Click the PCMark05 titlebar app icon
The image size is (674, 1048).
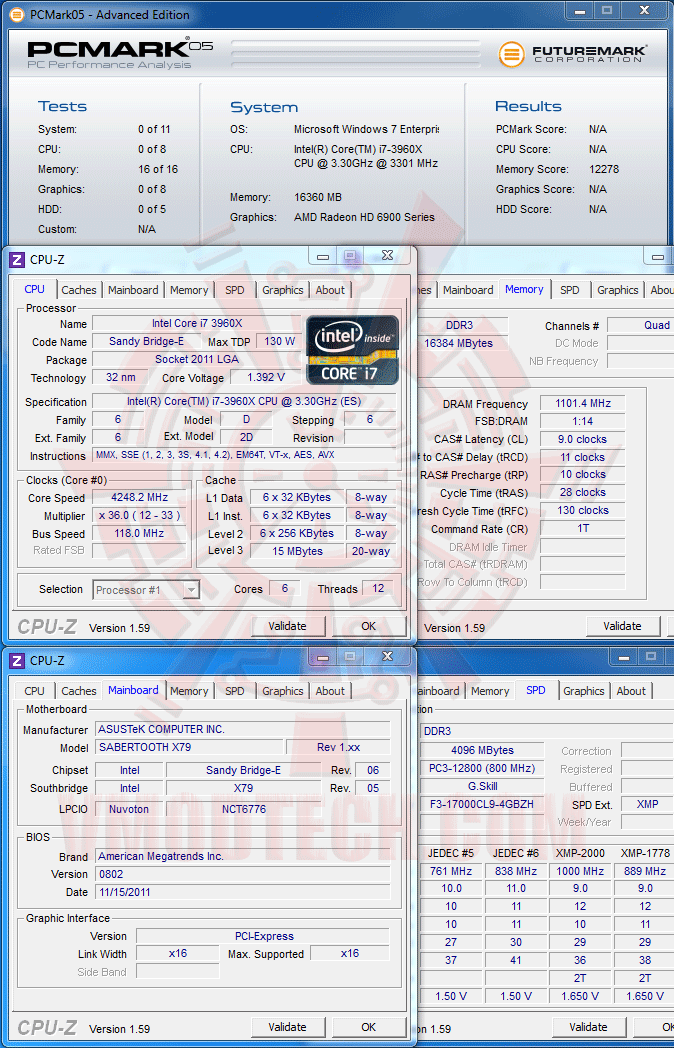[x=17, y=14]
